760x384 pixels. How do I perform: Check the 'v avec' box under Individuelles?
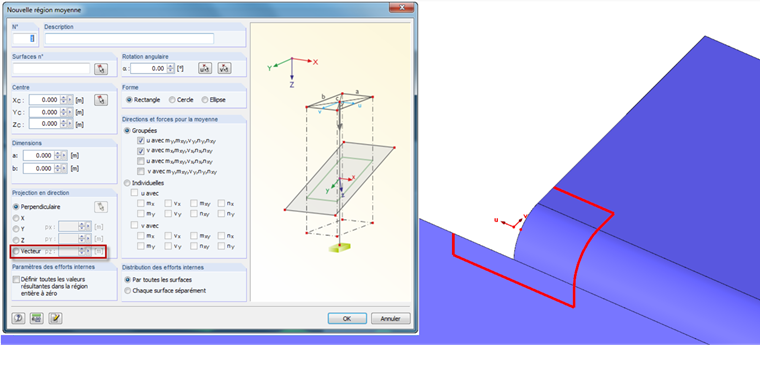[134, 225]
